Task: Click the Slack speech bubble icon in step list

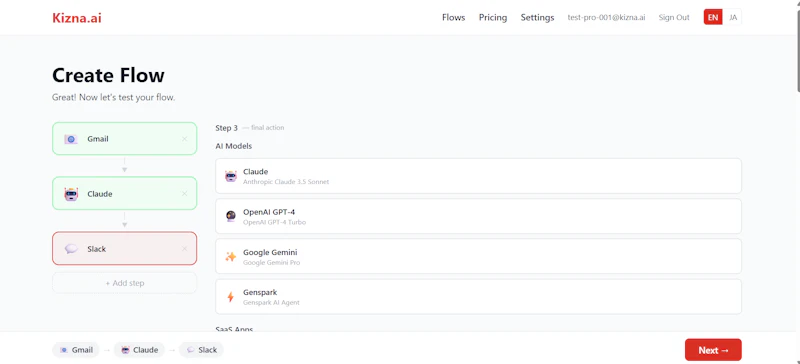Action: [x=71, y=249]
